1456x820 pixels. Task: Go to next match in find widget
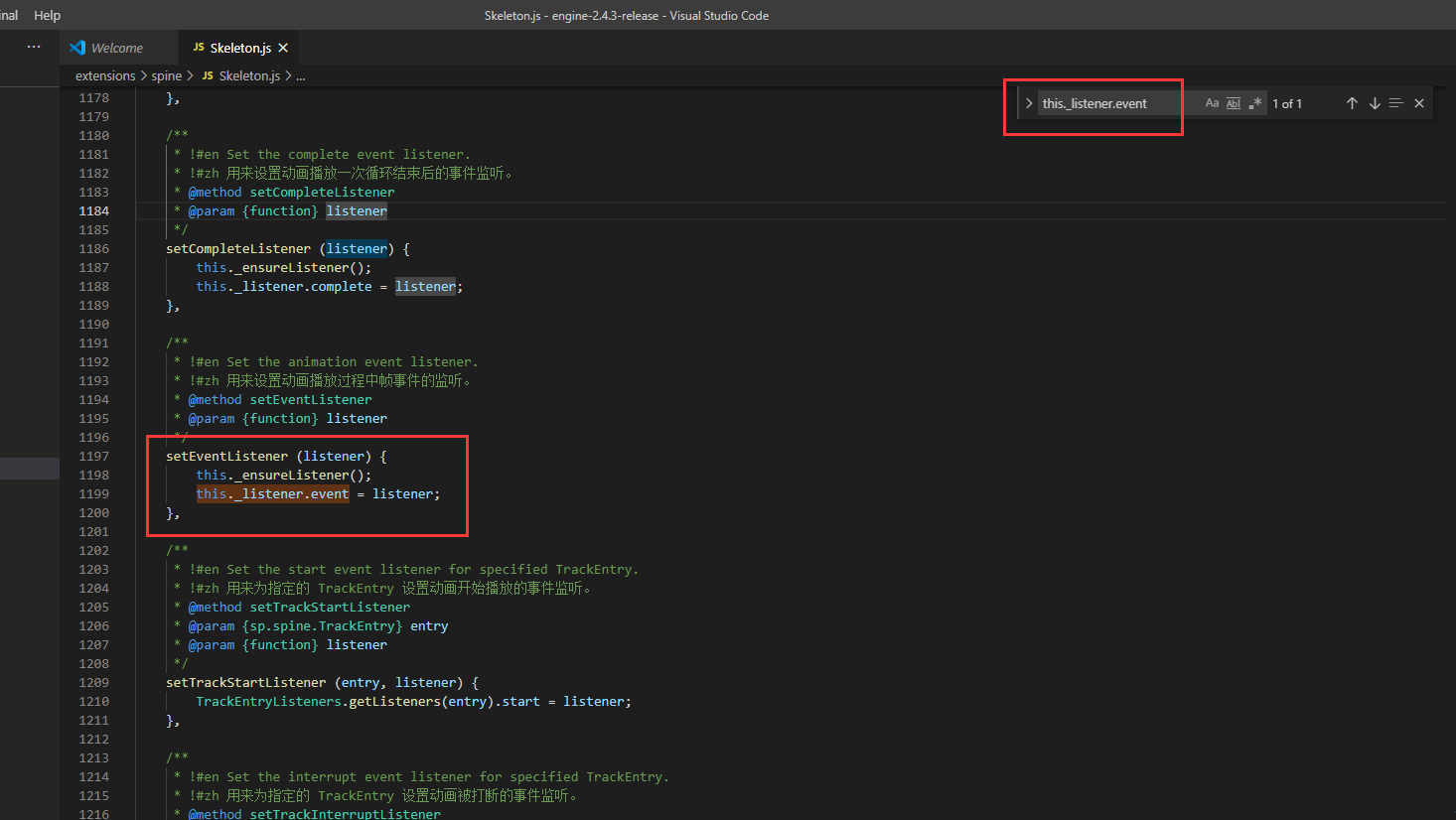[1375, 103]
